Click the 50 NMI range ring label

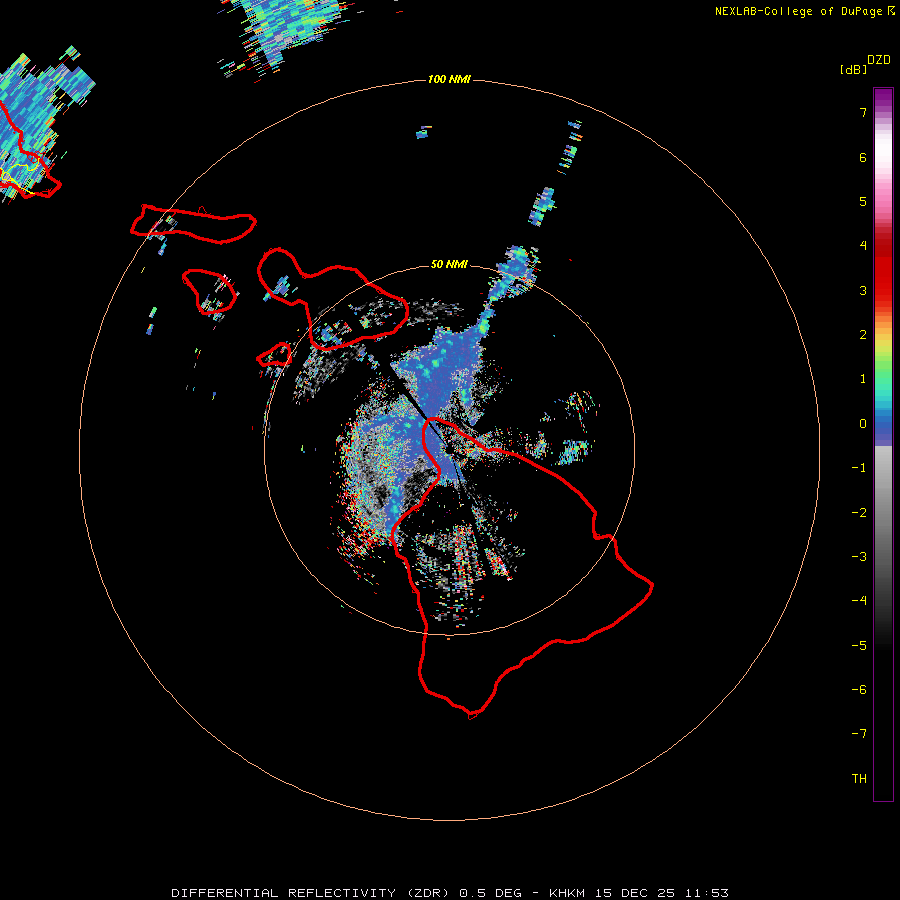tap(449, 264)
